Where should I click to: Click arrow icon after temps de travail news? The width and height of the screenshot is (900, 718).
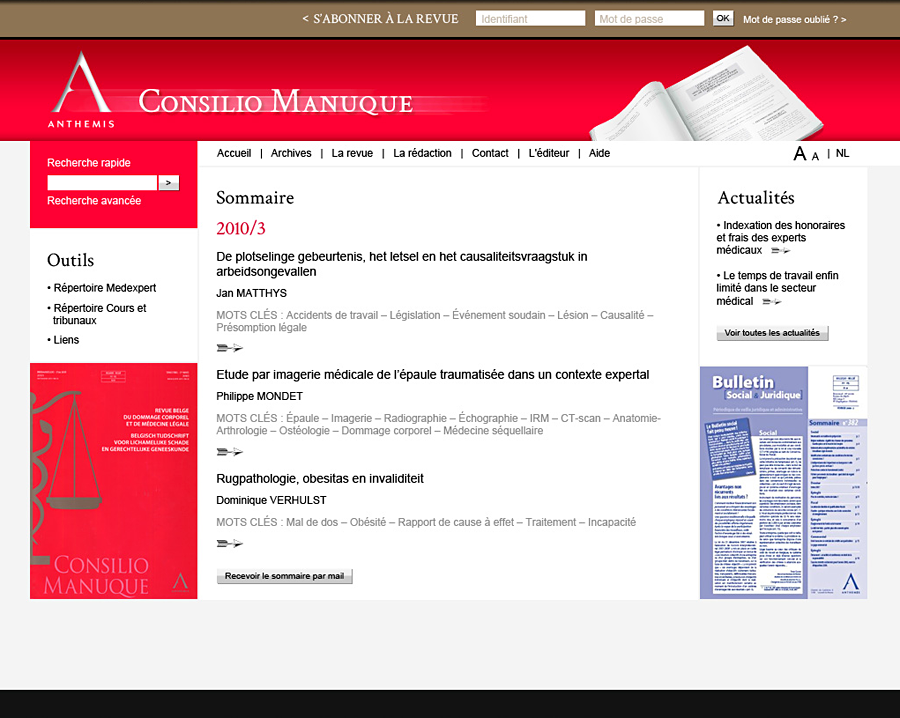pos(772,302)
